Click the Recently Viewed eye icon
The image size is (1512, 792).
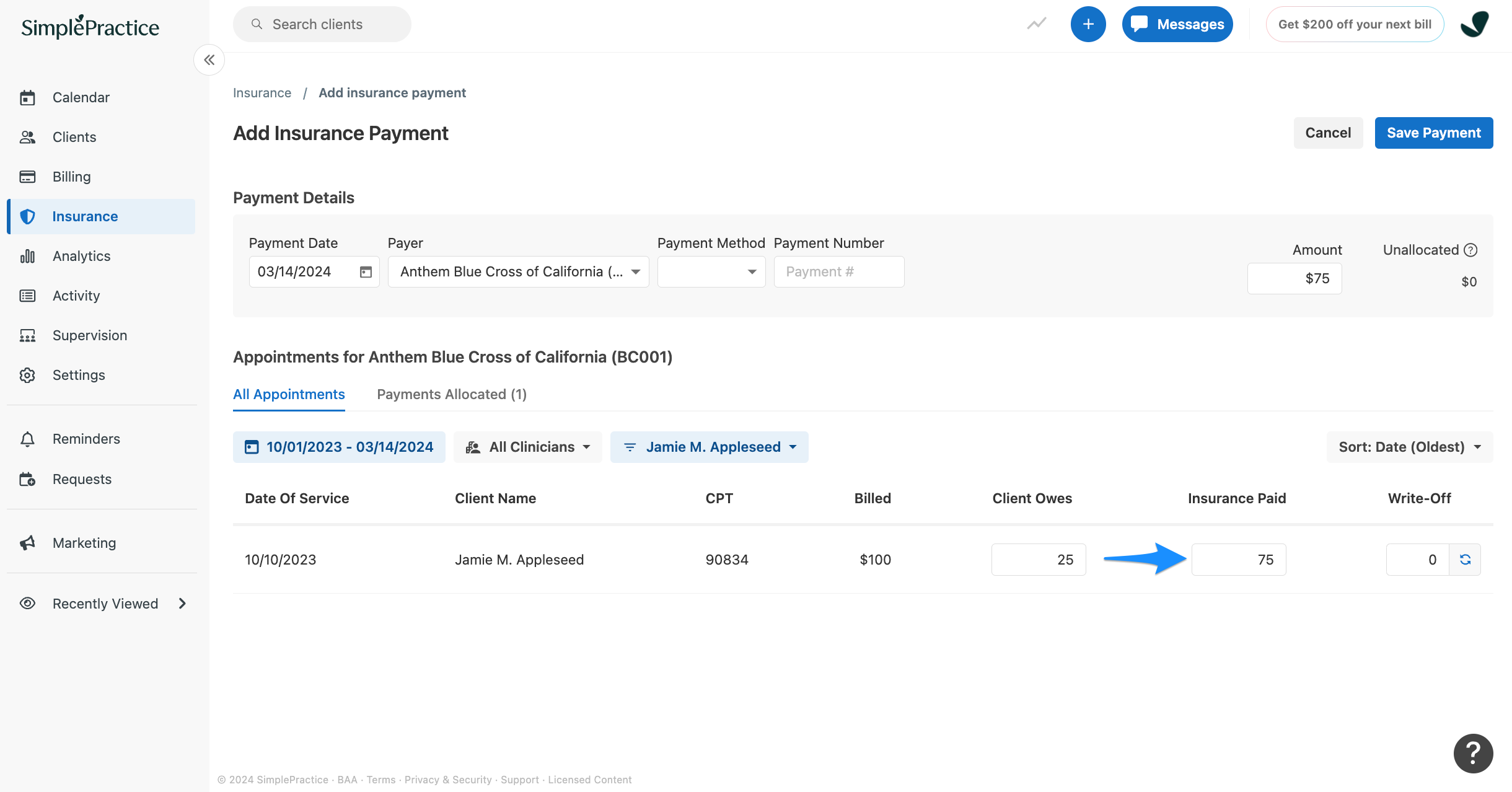click(27, 604)
